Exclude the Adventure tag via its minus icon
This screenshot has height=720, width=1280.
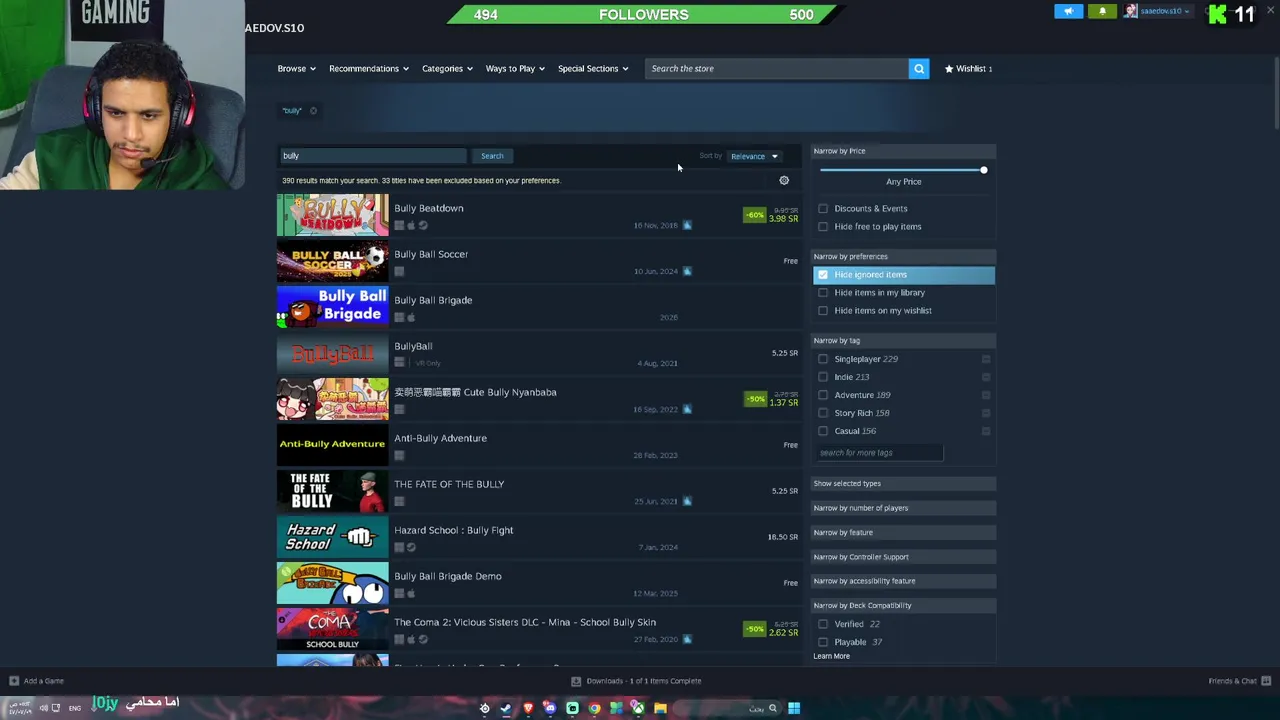click(986, 395)
